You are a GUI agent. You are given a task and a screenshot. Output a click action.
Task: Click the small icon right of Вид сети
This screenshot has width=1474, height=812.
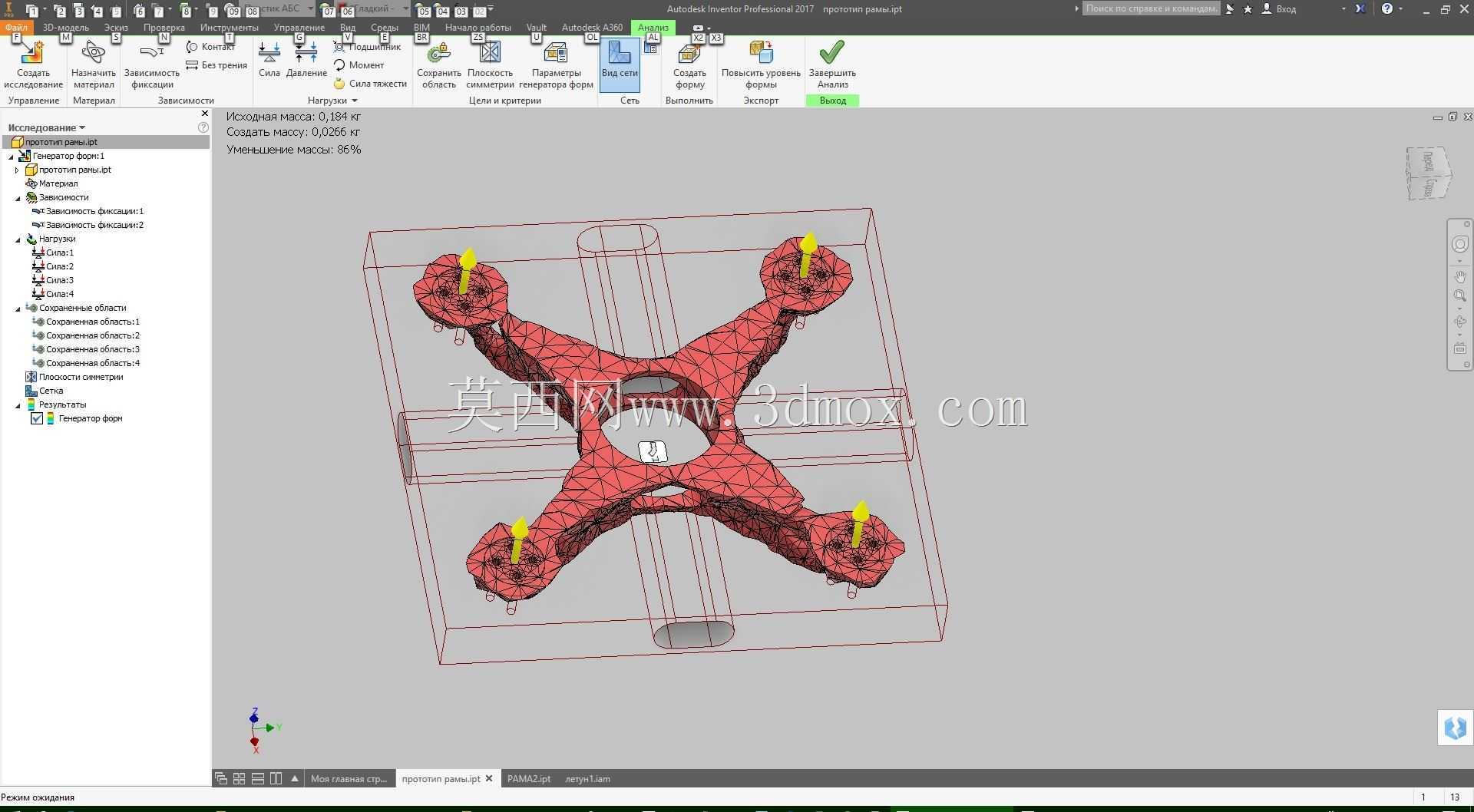pos(651,48)
